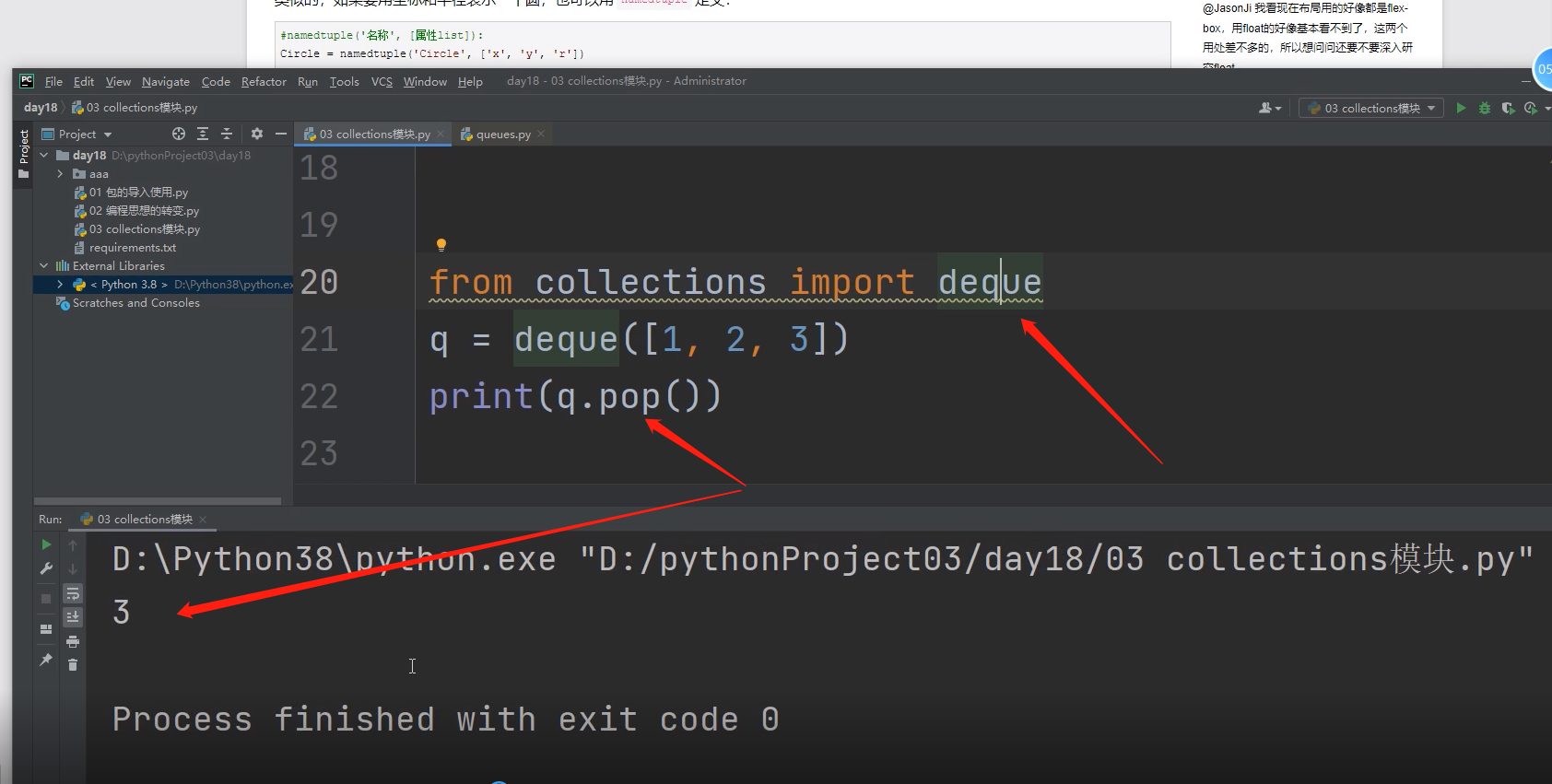Place cursor on 'print(q.pop())' code line

click(575, 396)
